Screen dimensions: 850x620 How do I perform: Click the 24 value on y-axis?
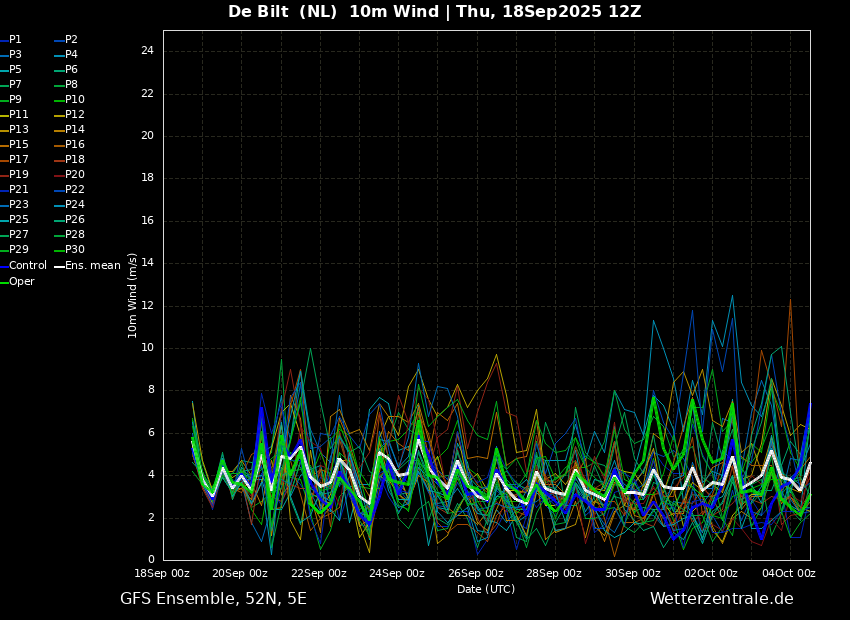(x=147, y=51)
